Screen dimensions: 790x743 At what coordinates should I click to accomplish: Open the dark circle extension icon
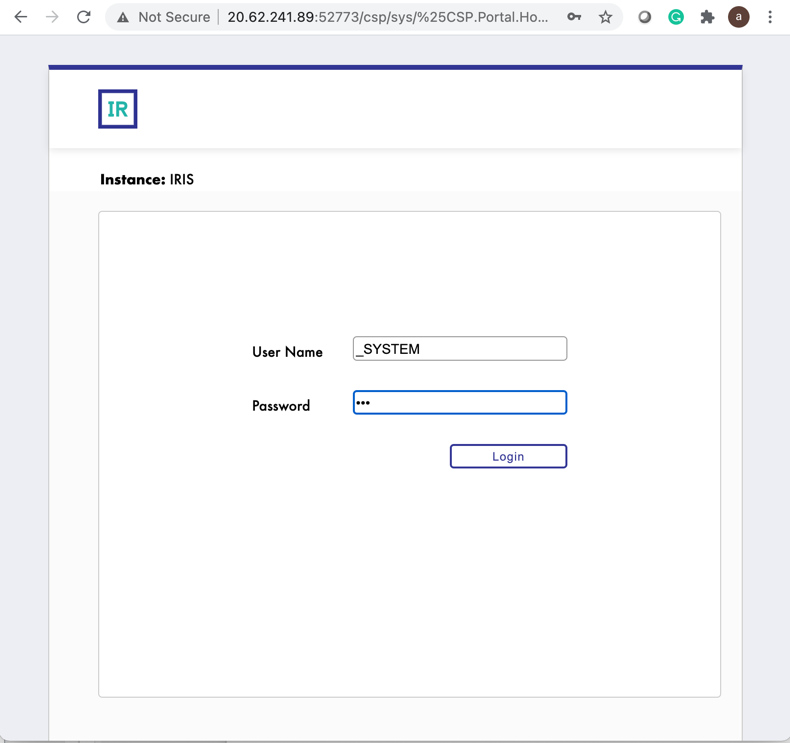tap(645, 17)
